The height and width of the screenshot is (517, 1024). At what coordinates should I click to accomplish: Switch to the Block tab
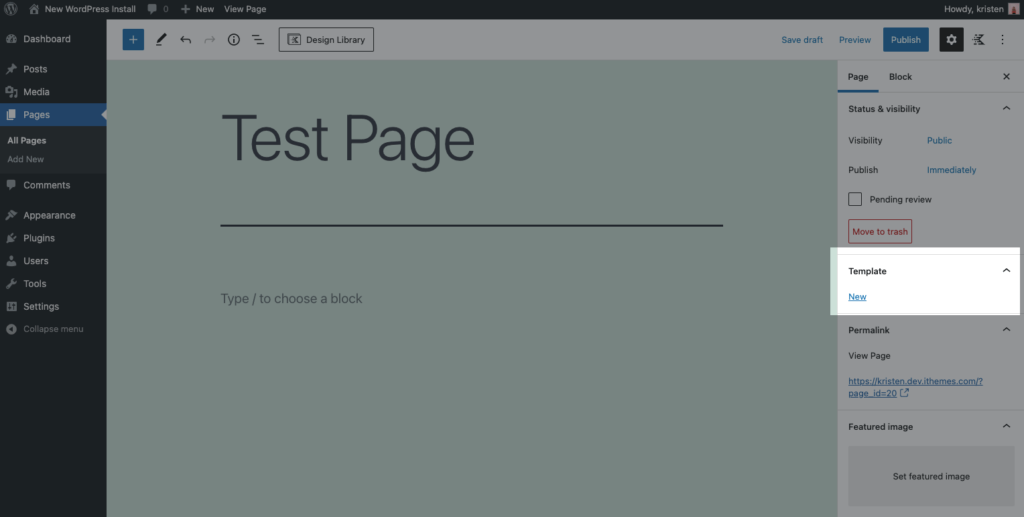900,77
